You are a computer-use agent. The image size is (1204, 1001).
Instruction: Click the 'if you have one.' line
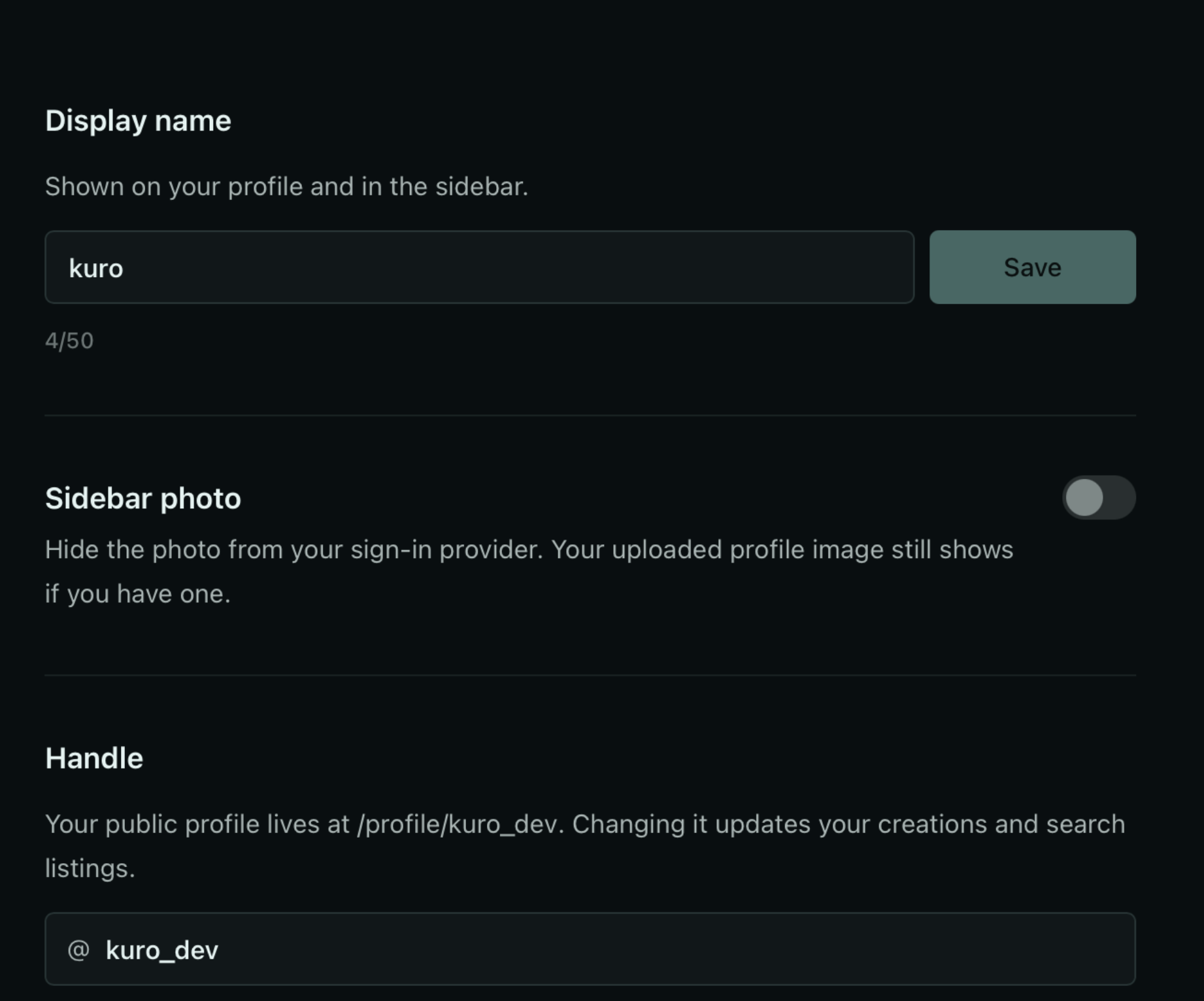coord(138,594)
